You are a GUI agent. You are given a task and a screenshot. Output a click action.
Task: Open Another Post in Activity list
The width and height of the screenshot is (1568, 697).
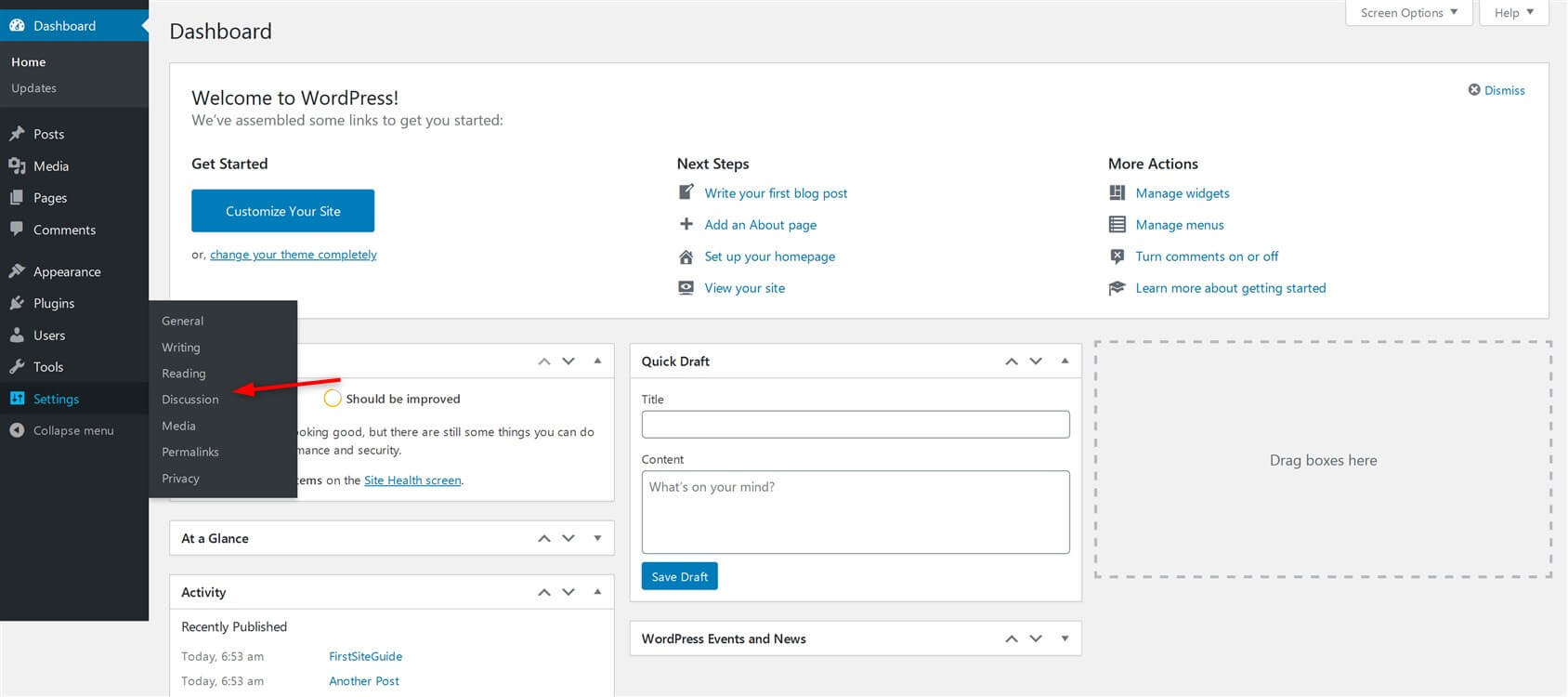364,681
